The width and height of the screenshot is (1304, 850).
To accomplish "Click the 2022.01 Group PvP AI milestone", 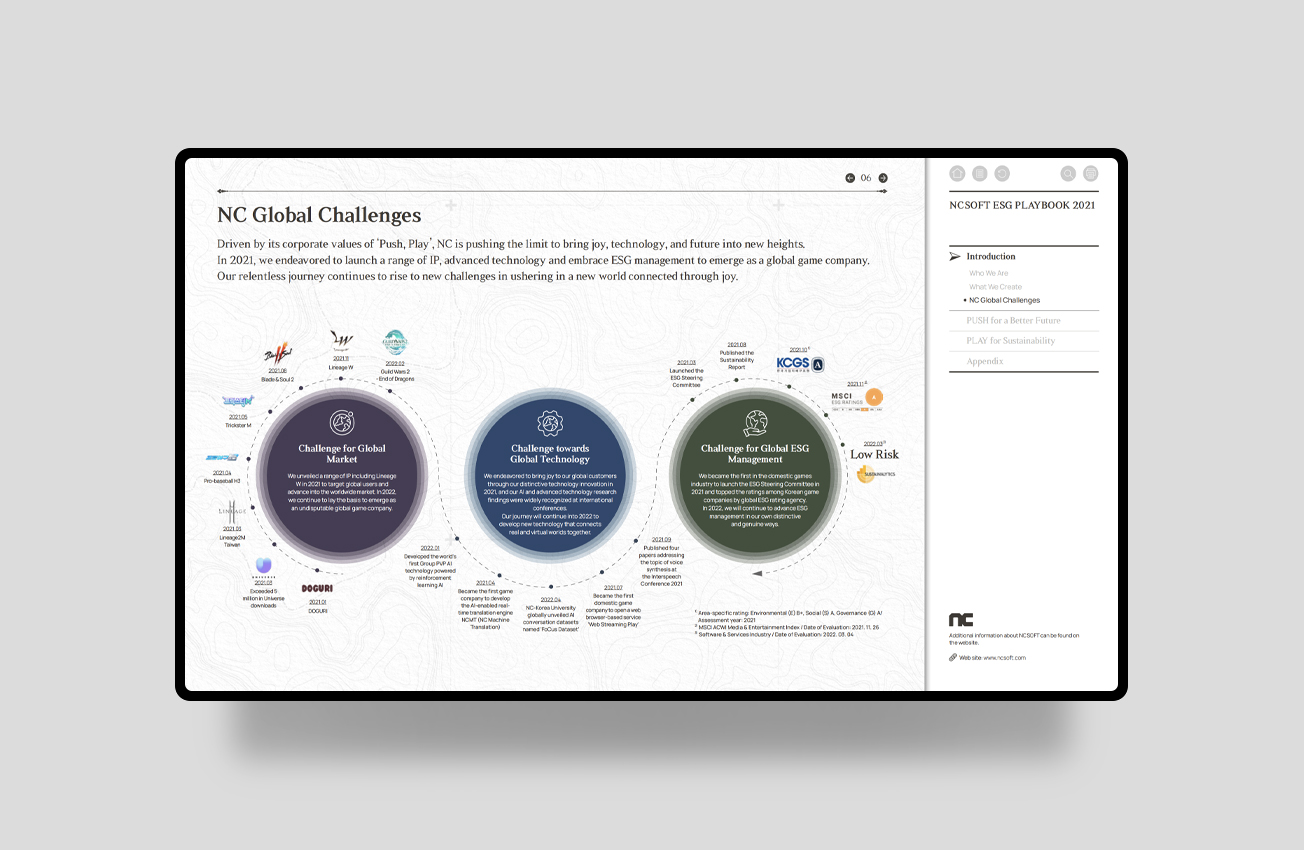I will [x=430, y=566].
